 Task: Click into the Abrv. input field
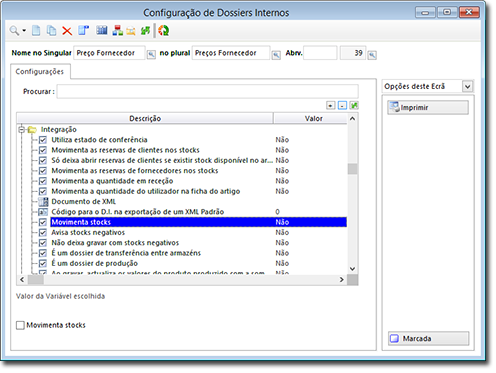(320, 53)
